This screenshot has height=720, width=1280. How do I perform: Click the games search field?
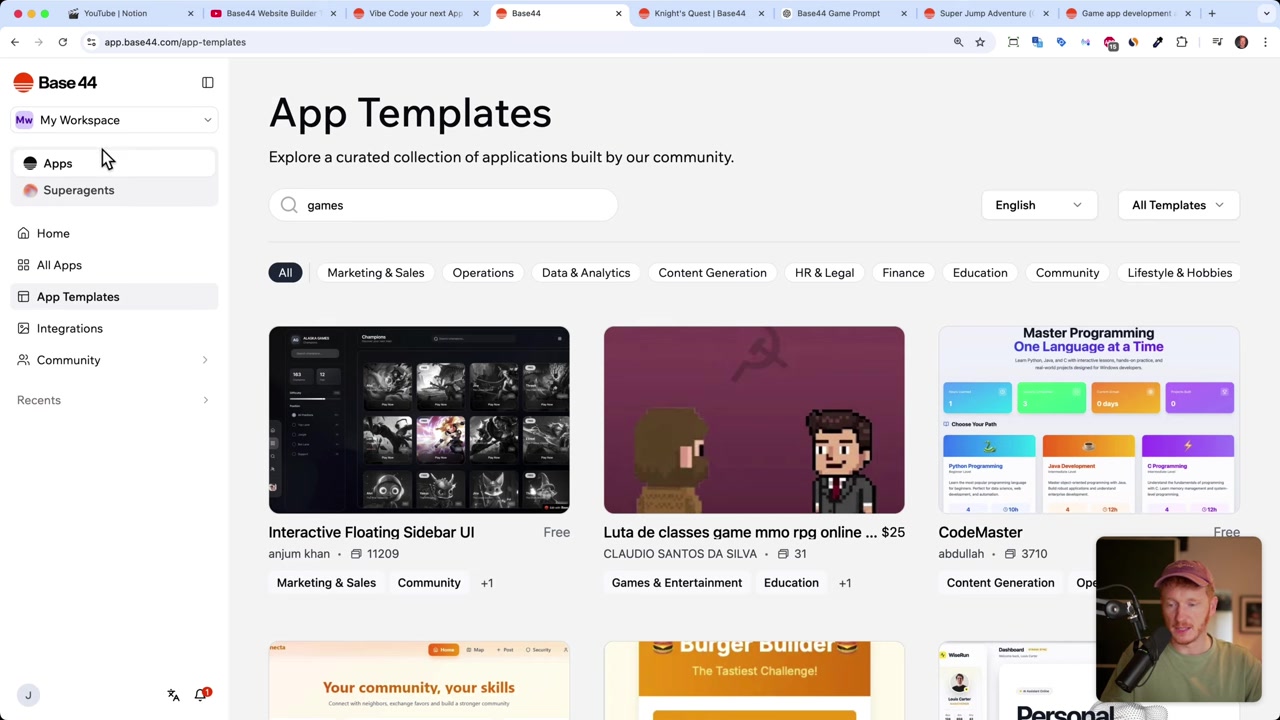(443, 205)
